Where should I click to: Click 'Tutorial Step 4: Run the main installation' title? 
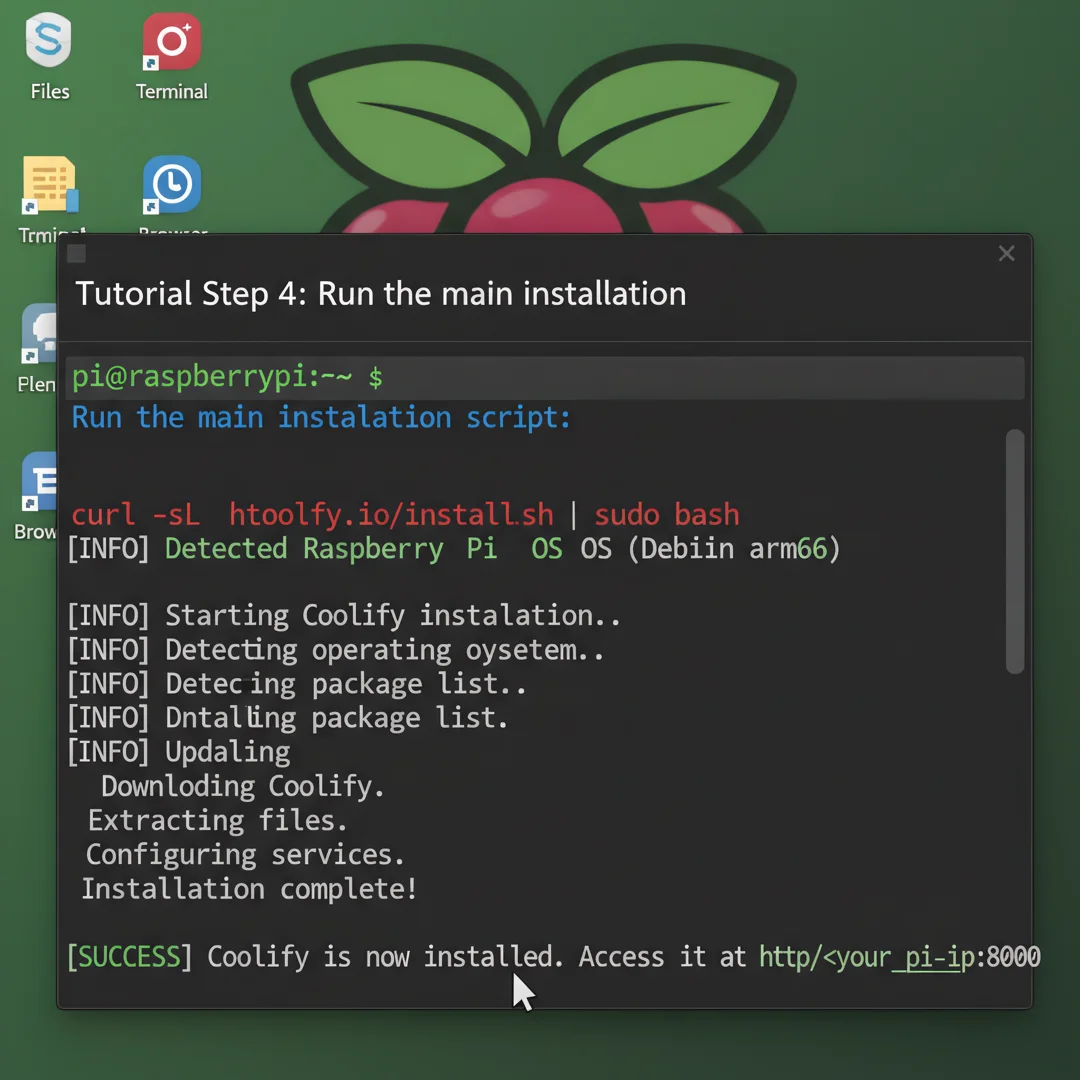tap(381, 294)
